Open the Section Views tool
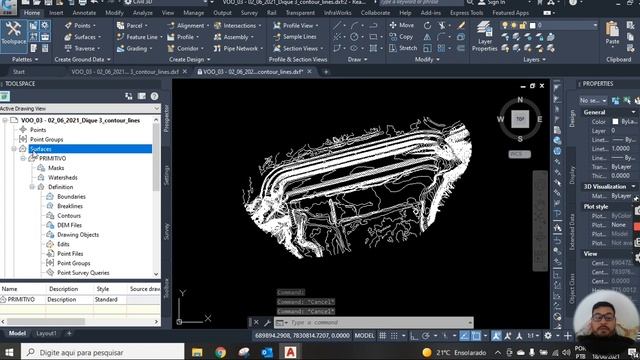640x360 pixels. click(298, 48)
